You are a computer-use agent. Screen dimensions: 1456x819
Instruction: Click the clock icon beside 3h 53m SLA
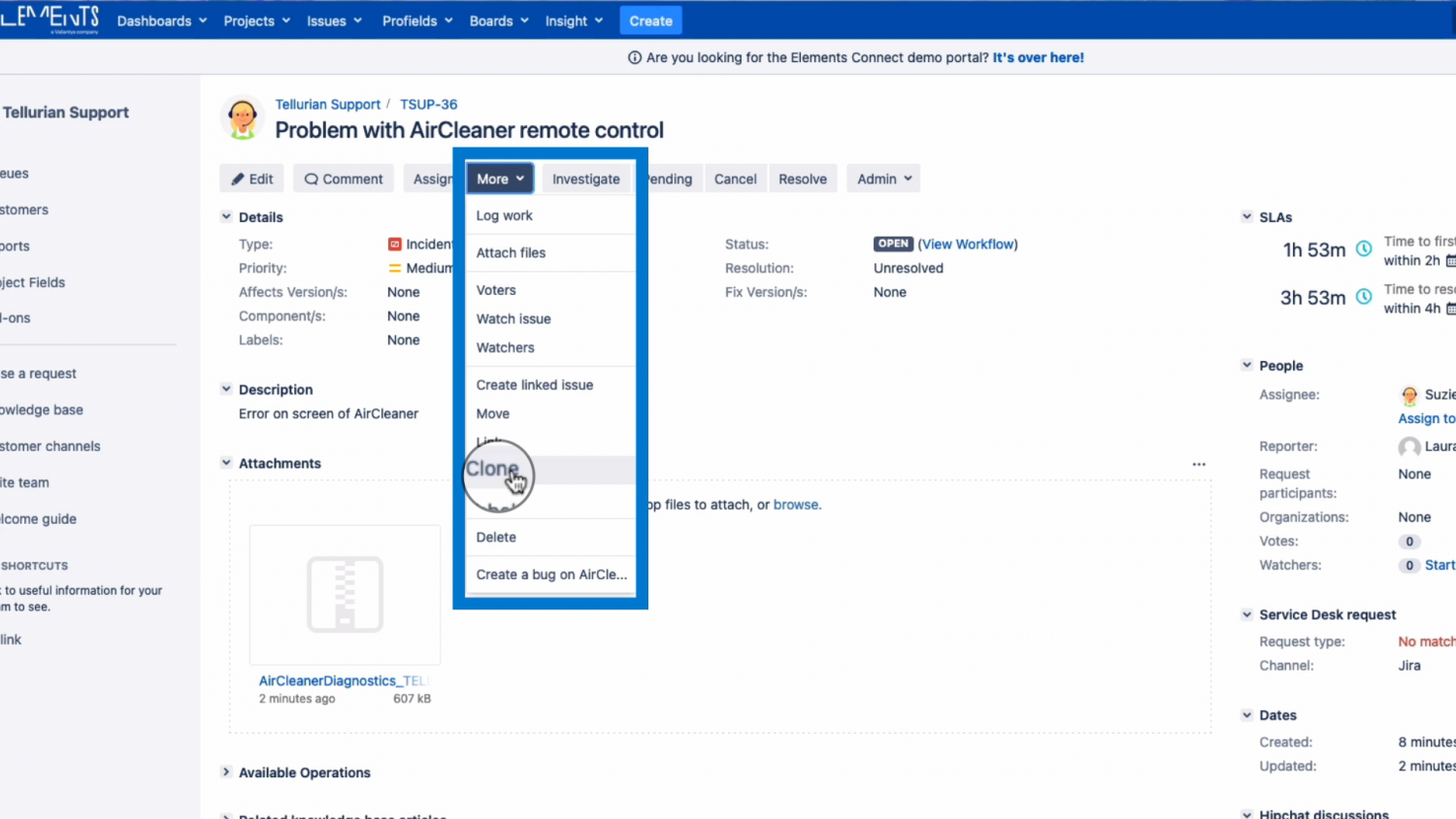[x=1364, y=297]
